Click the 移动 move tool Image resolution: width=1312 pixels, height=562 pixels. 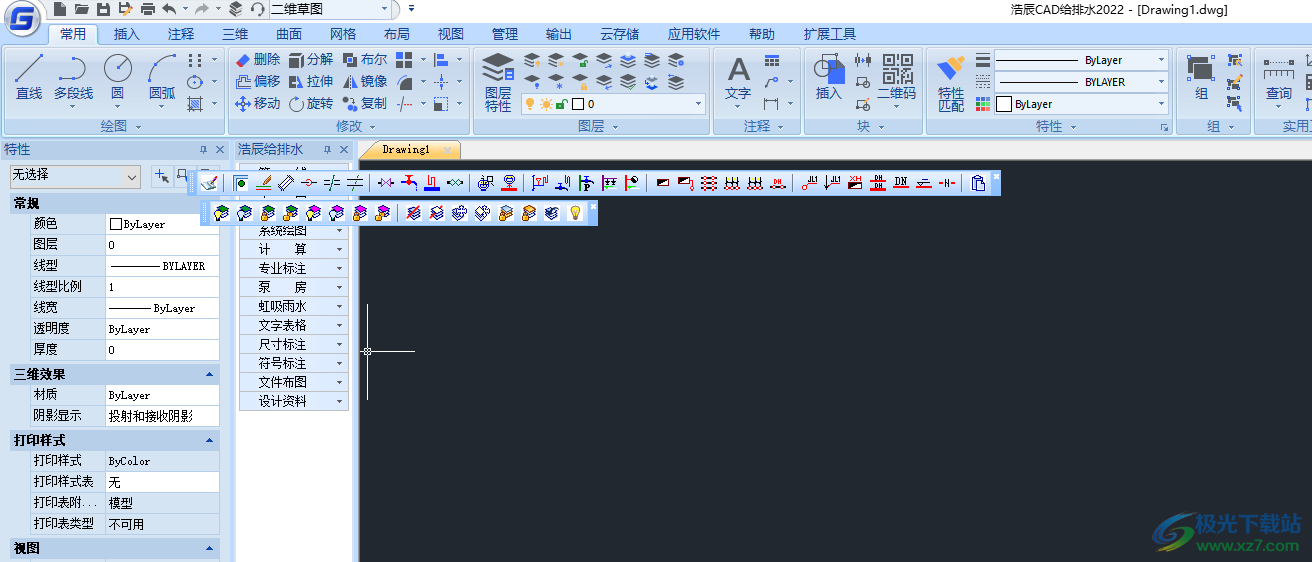(258, 104)
